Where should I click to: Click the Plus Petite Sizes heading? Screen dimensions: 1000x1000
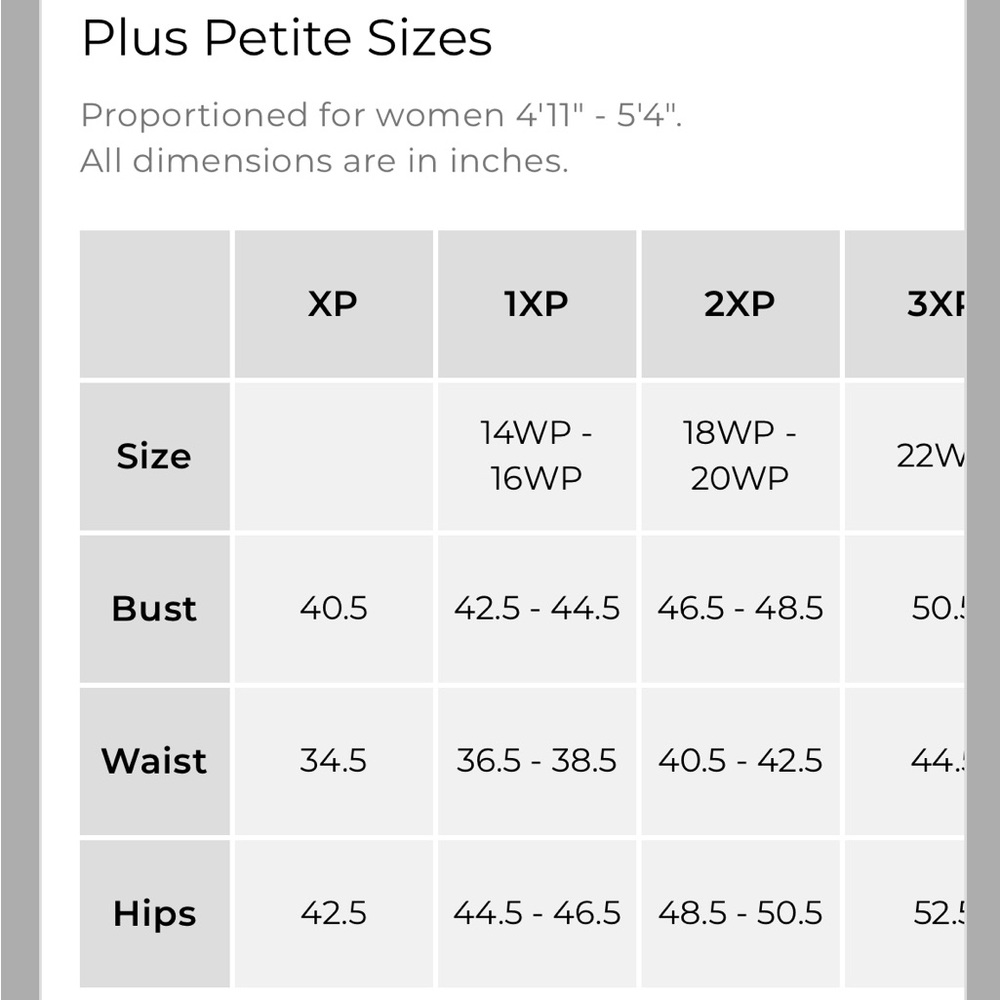(286, 39)
